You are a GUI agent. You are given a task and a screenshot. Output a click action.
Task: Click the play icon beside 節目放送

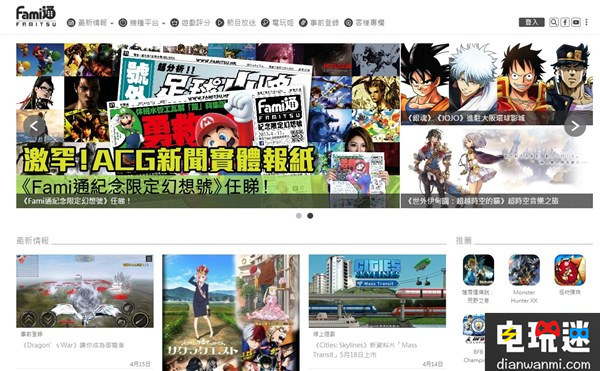click(x=220, y=23)
